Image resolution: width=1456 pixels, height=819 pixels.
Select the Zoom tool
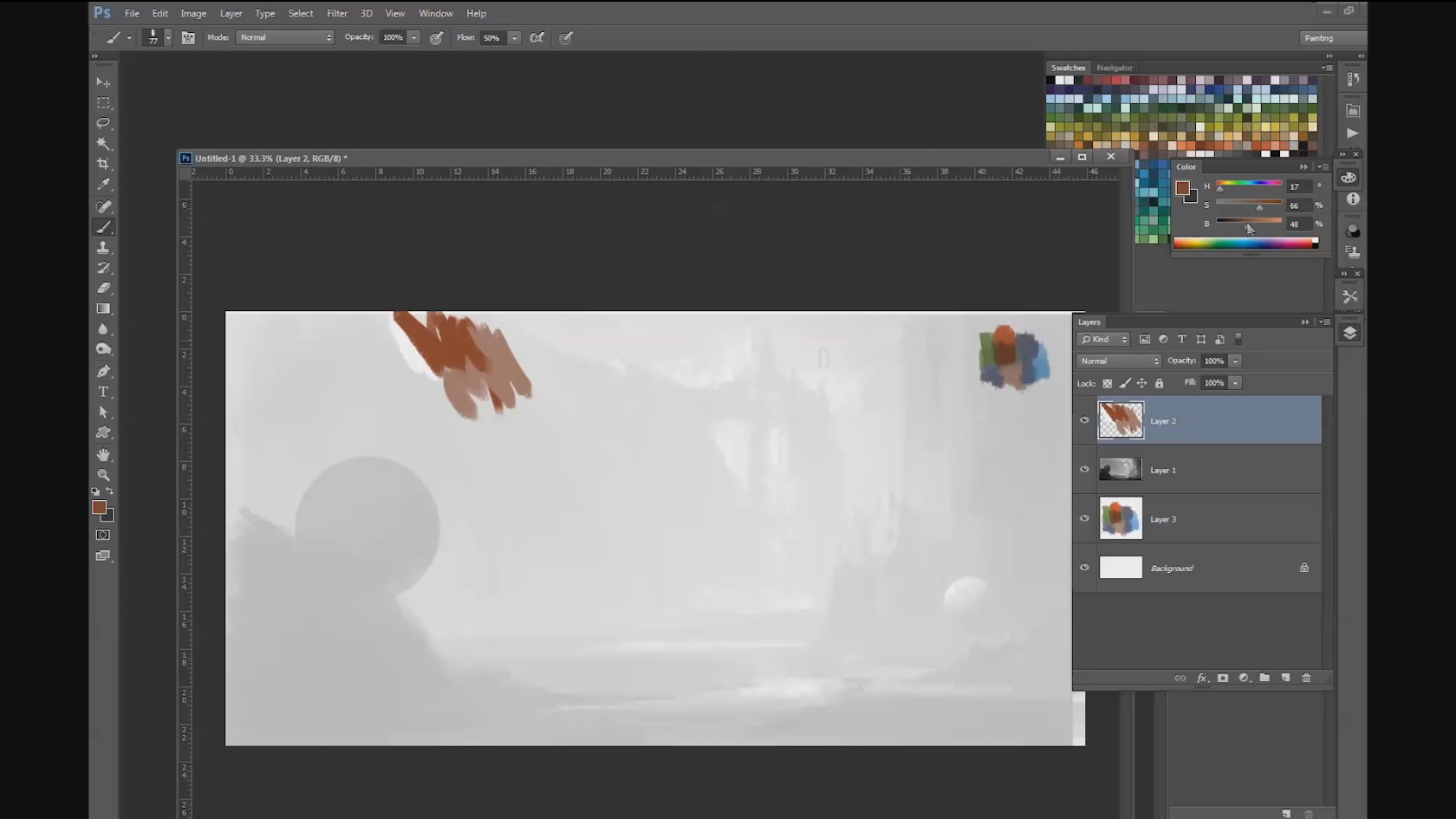tap(103, 475)
